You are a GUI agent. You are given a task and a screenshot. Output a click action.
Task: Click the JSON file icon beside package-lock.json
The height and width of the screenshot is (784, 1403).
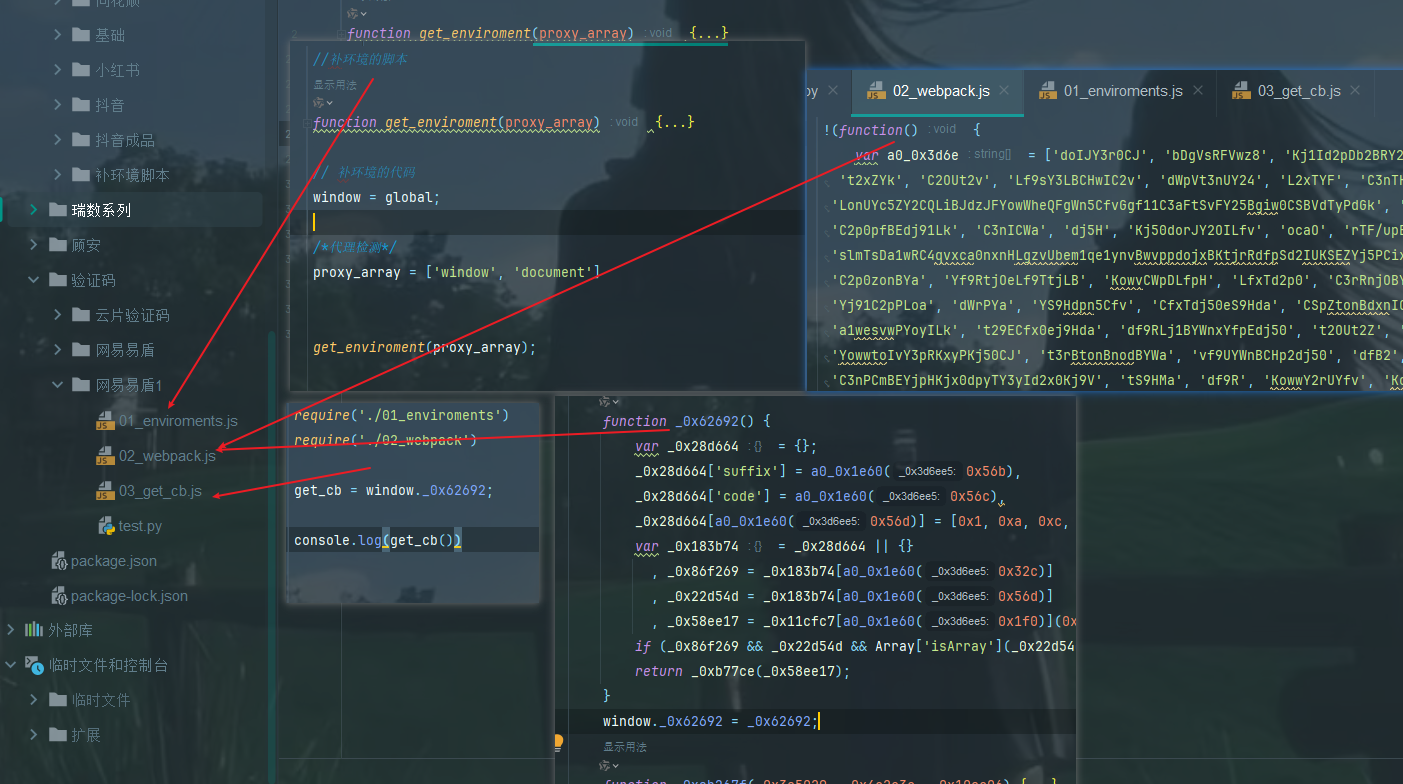point(59,596)
